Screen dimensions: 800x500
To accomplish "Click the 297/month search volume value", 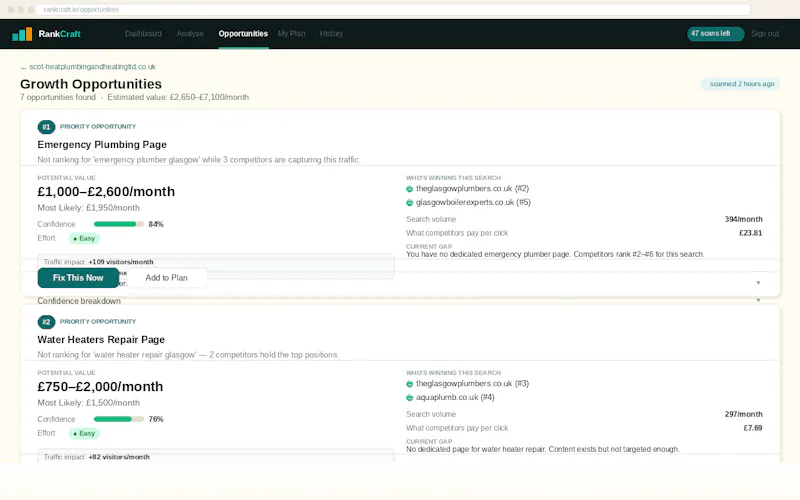I will pyautogui.click(x=743, y=414).
